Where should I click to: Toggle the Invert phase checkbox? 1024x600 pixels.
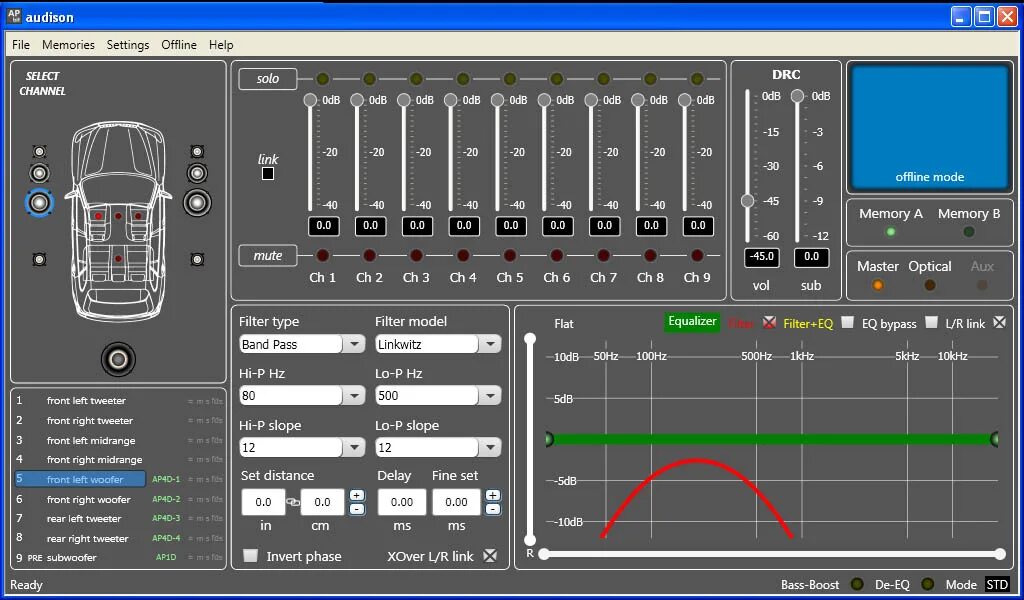pos(251,556)
